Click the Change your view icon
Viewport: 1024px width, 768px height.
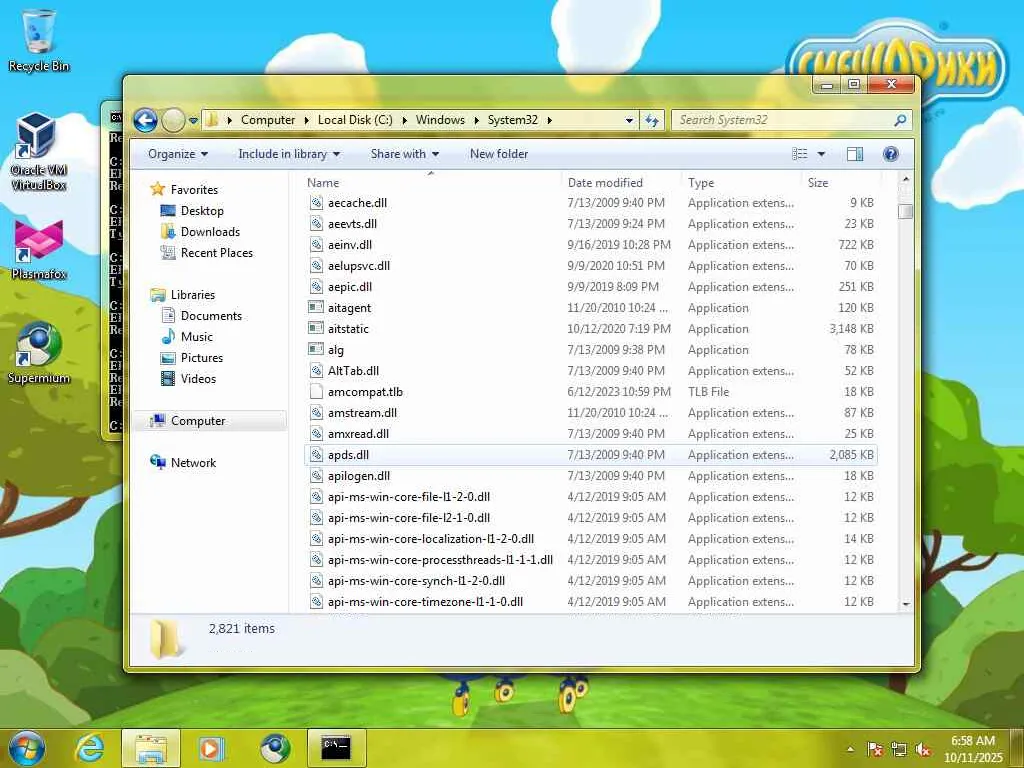point(800,154)
